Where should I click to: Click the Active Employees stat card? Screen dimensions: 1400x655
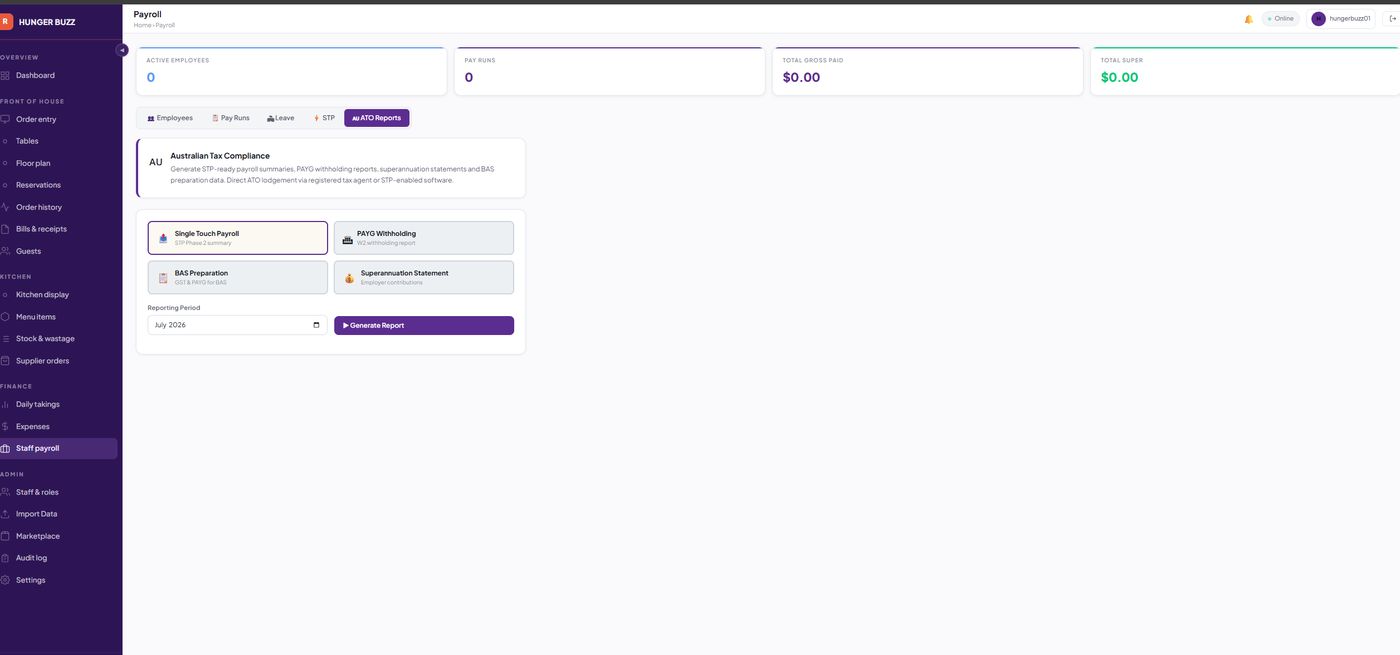292,71
